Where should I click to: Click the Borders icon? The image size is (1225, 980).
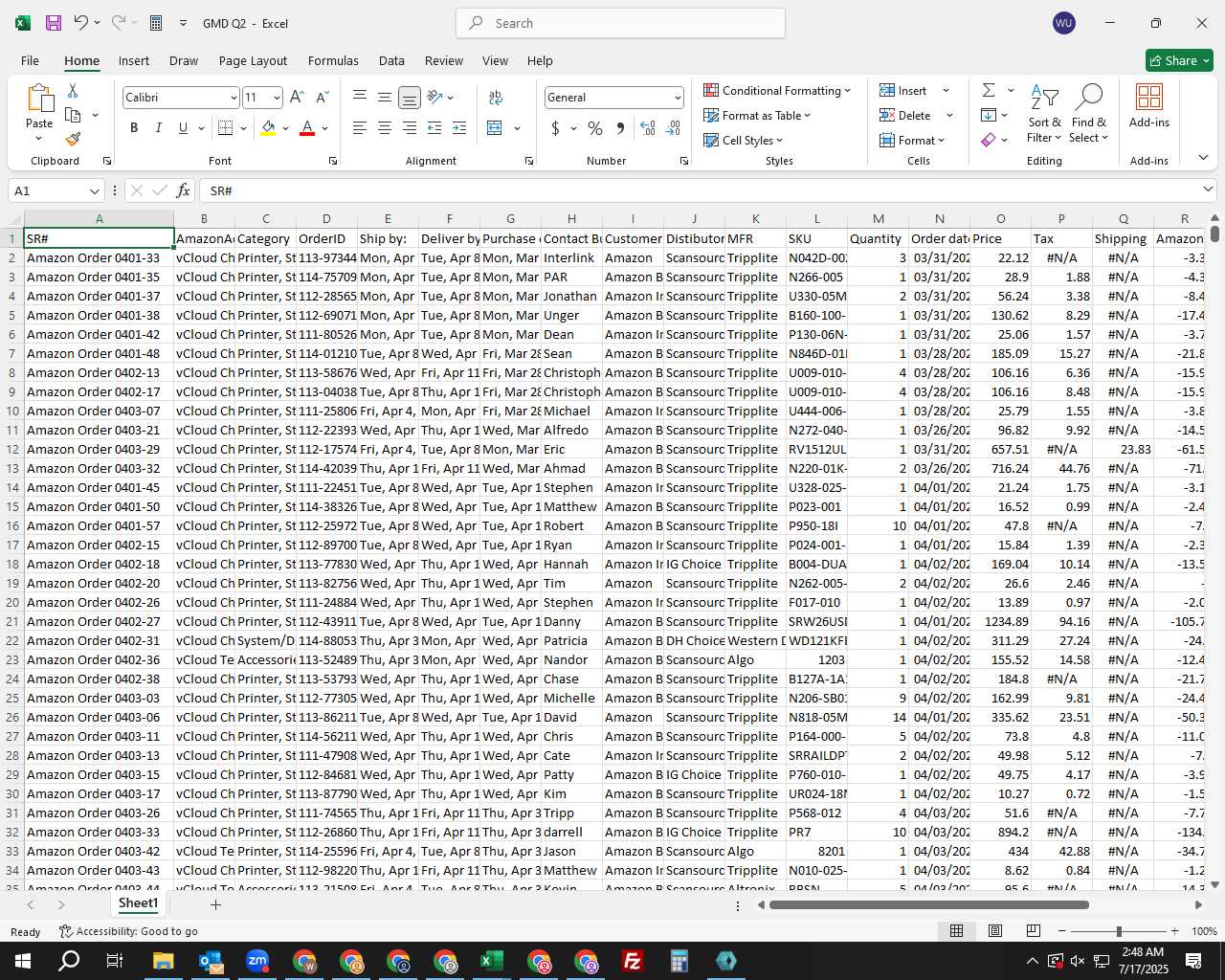226,128
